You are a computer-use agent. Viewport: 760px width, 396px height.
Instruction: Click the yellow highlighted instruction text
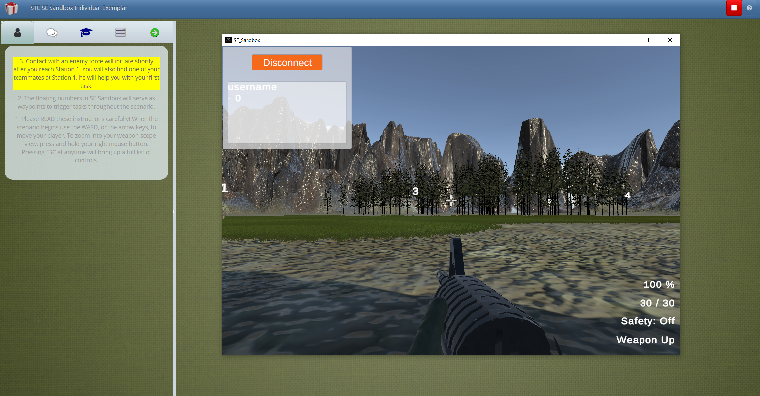(x=86, y=74)
